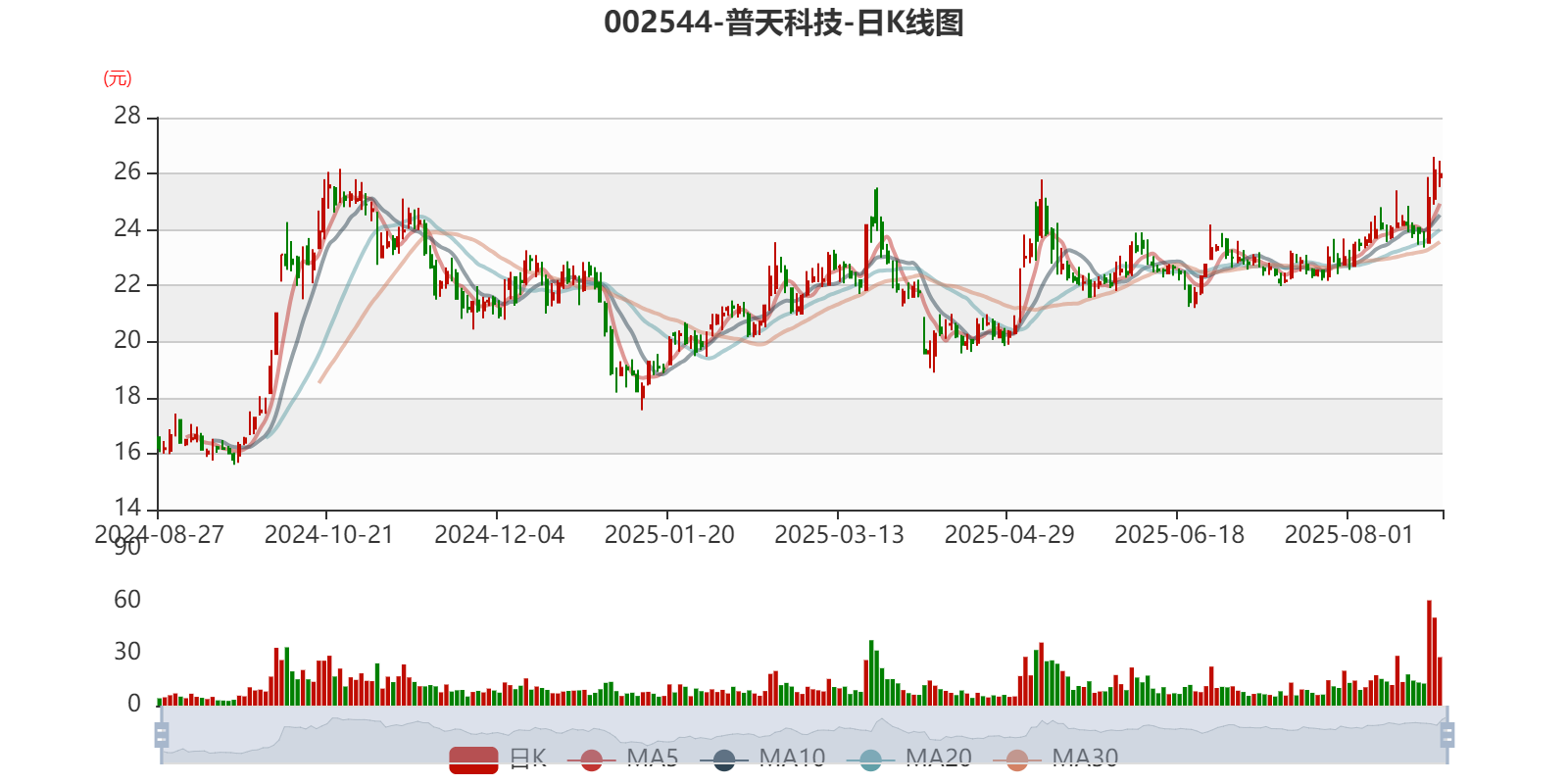Screen dimensions: 1568x784
Task: Toggle the MA10 legend entry
Action: pyautogui.click(x=762, y=759)
